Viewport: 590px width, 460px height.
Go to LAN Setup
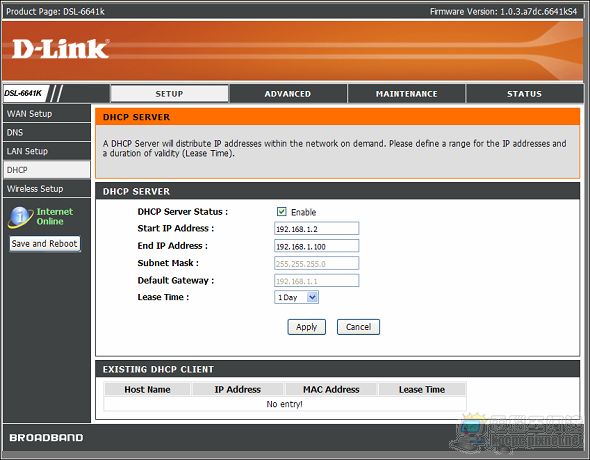47,151
